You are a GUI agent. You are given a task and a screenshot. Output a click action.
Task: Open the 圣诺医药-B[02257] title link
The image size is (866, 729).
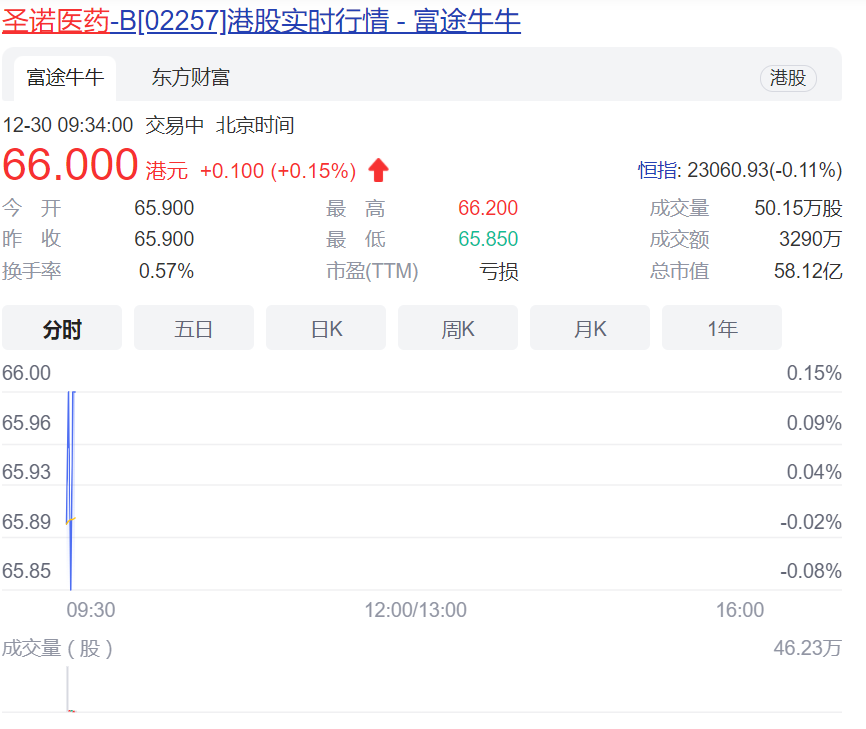[x=261, y=21]
